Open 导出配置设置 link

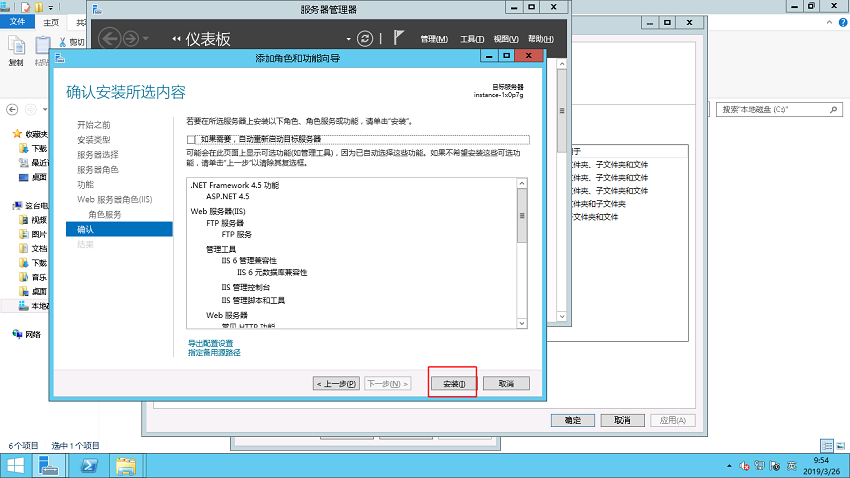pos(210,344)
